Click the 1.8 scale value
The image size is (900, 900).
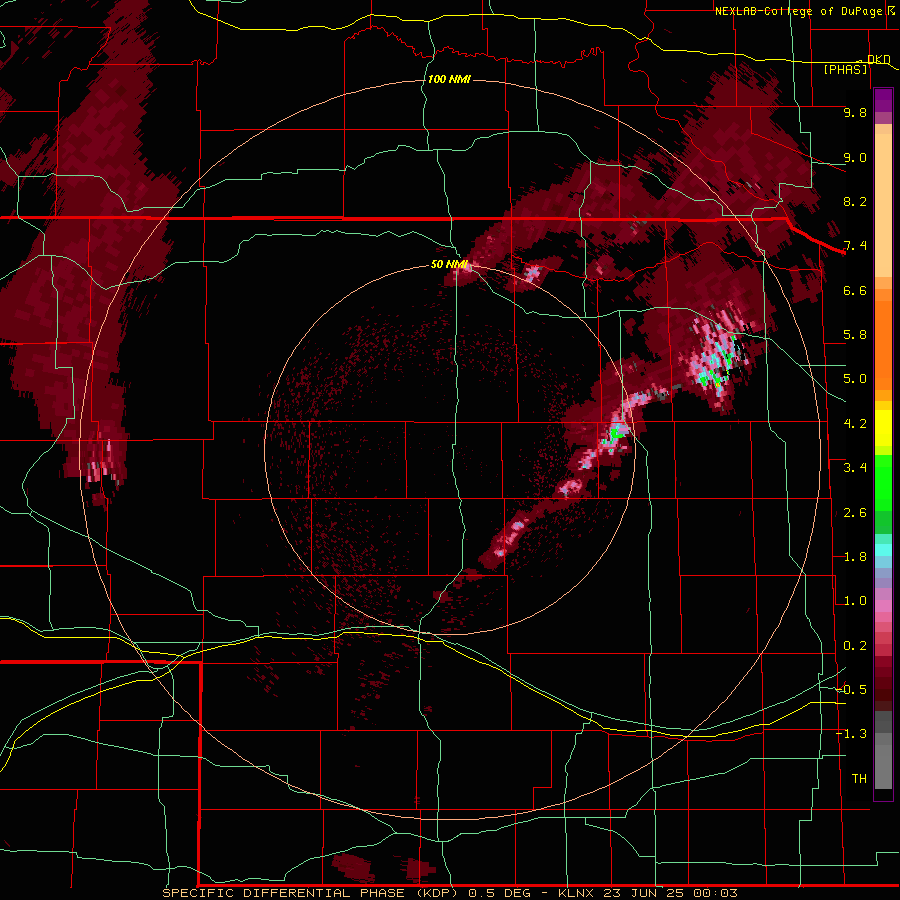[855, 557]
